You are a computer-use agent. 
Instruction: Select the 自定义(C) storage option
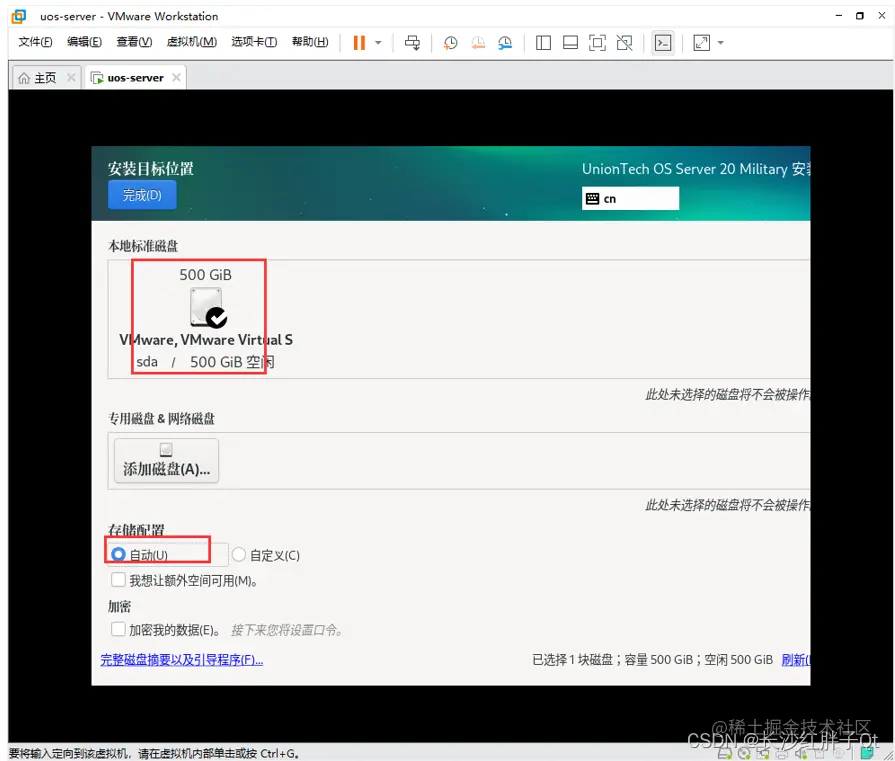point(238,553)
